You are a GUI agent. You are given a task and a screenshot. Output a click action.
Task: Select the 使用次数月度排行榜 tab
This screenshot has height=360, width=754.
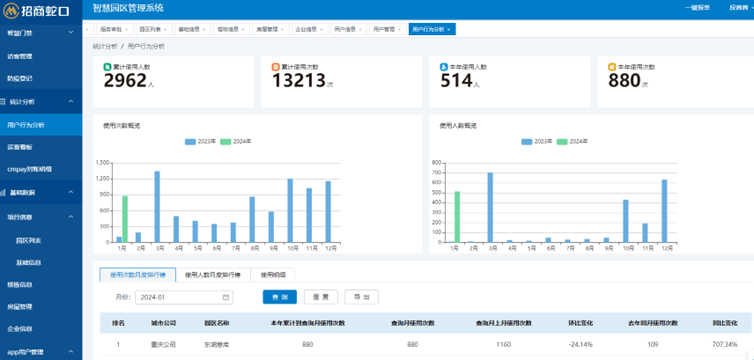point(138,275)
